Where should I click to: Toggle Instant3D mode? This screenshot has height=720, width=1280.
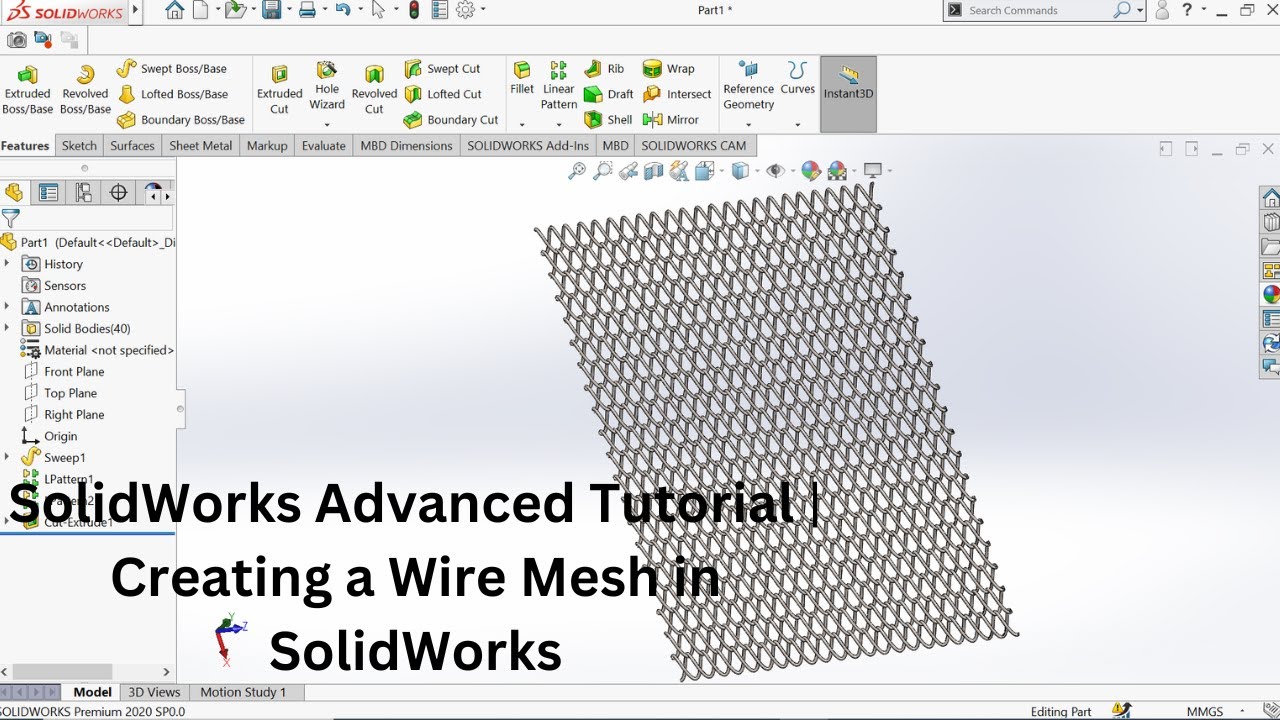(x=848, y=94)
